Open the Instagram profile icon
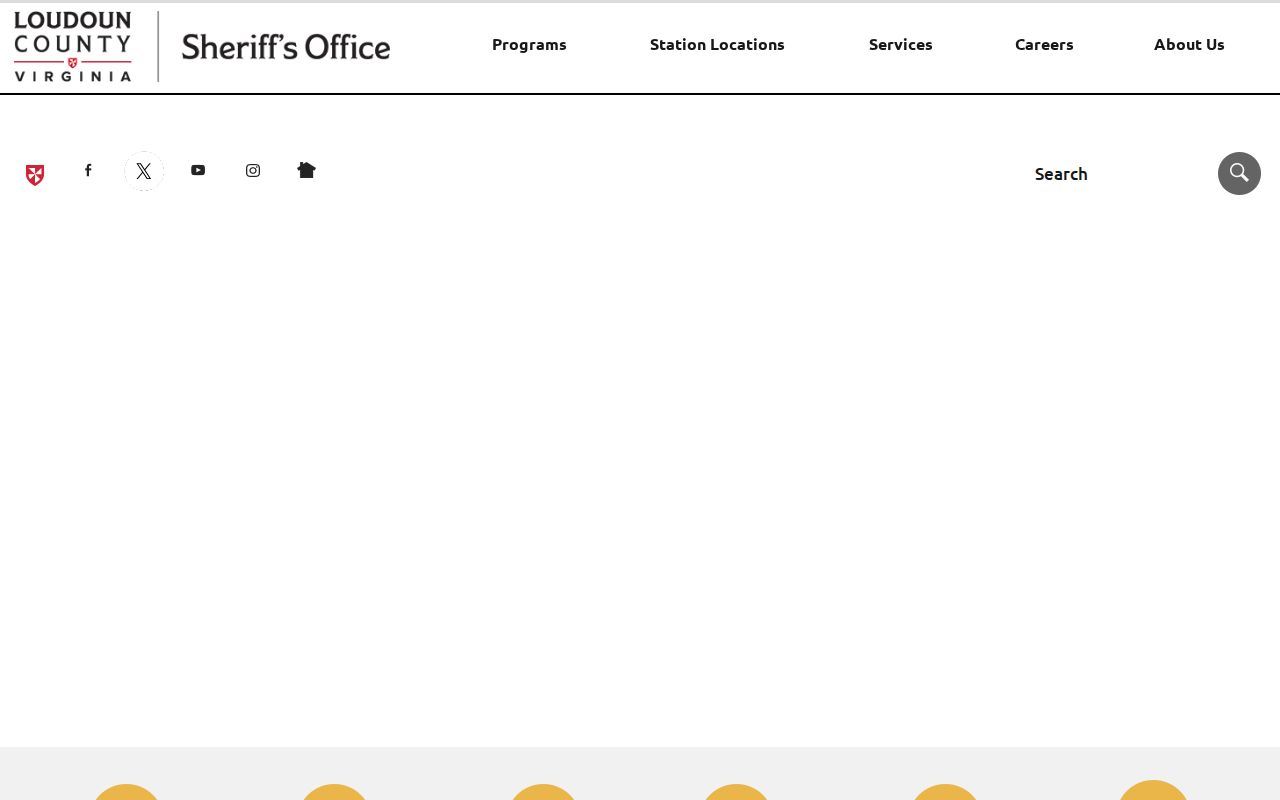 click(x=253, y=170)
